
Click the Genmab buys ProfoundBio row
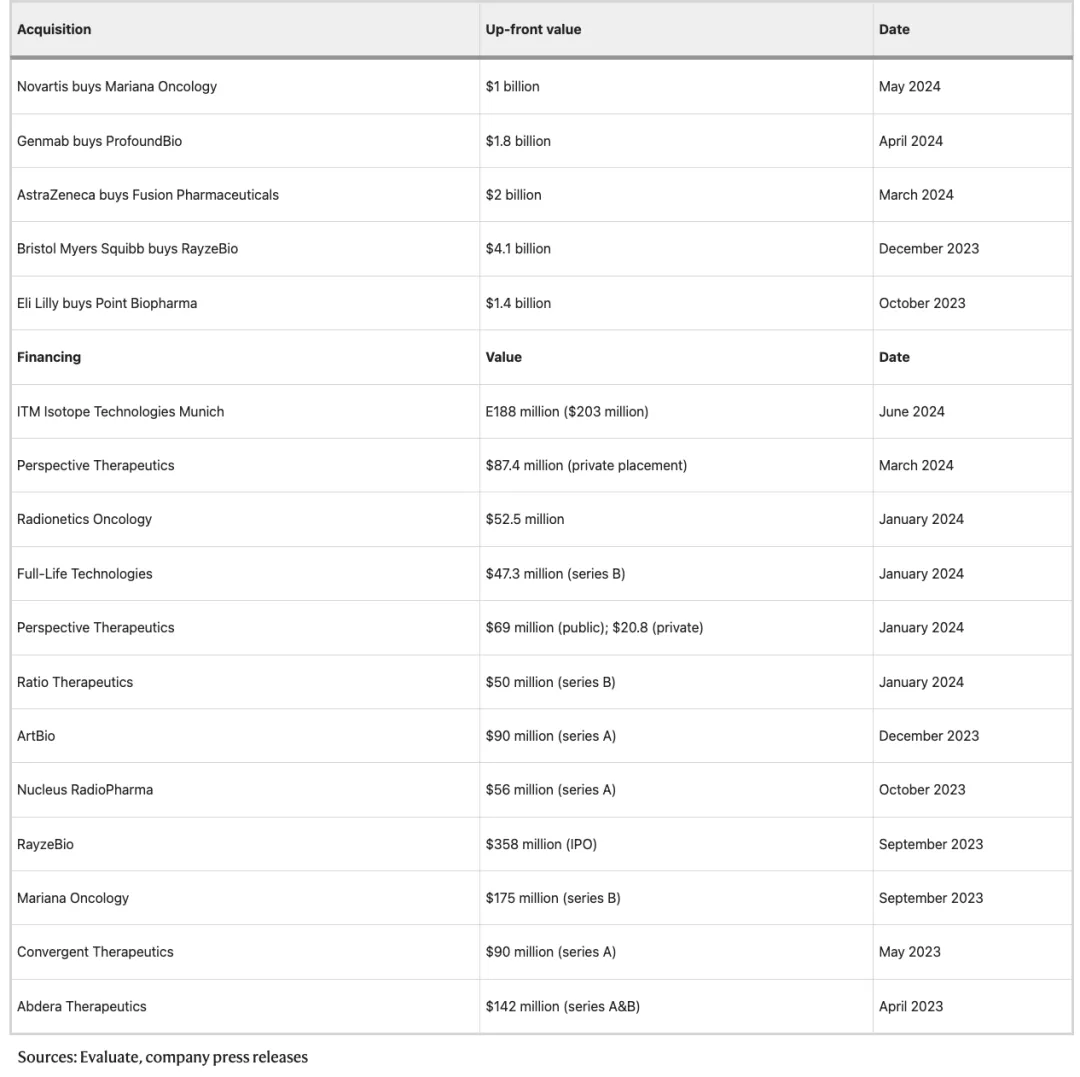[100, 141]
